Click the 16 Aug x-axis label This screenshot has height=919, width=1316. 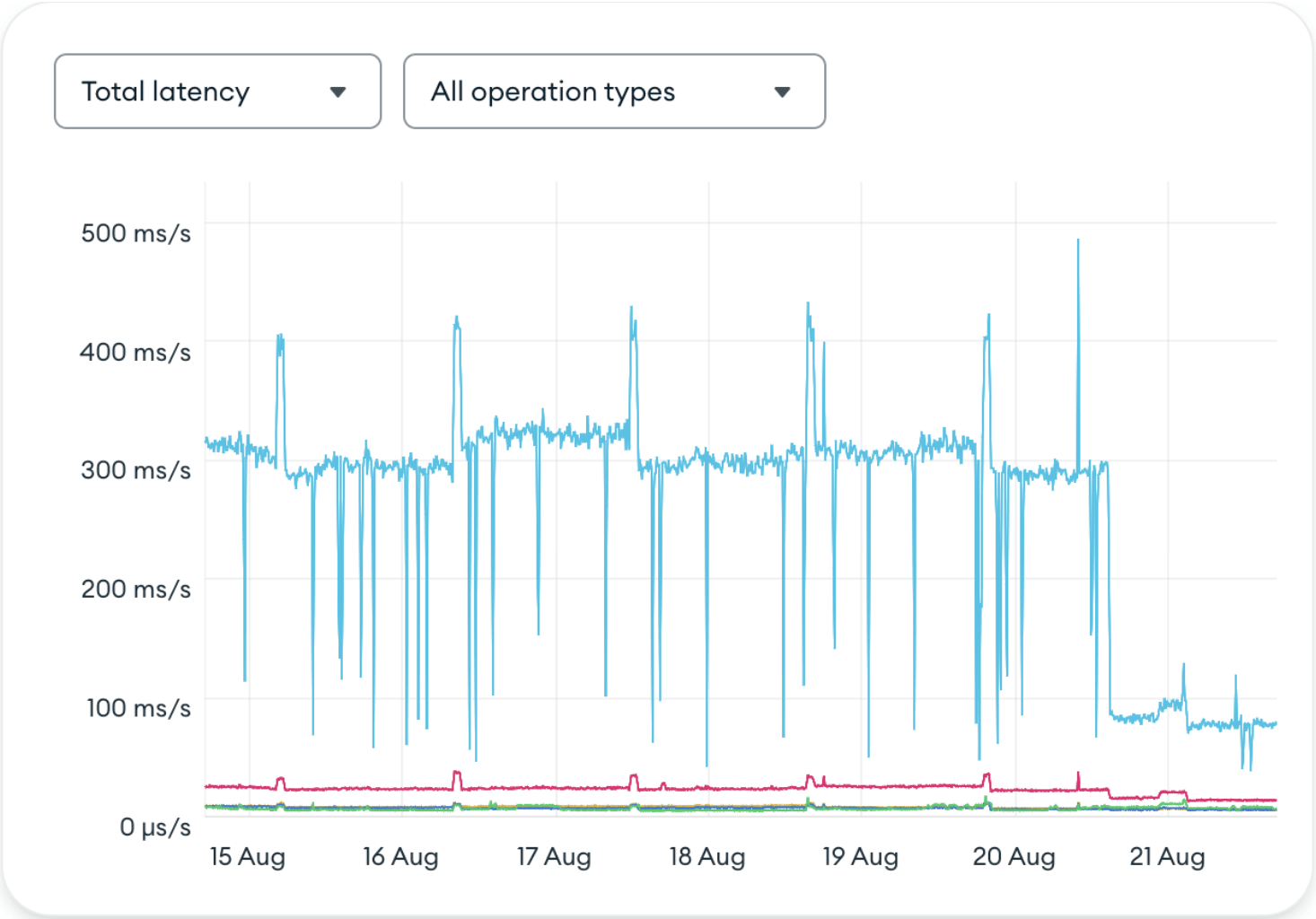[x=400, y=857]
